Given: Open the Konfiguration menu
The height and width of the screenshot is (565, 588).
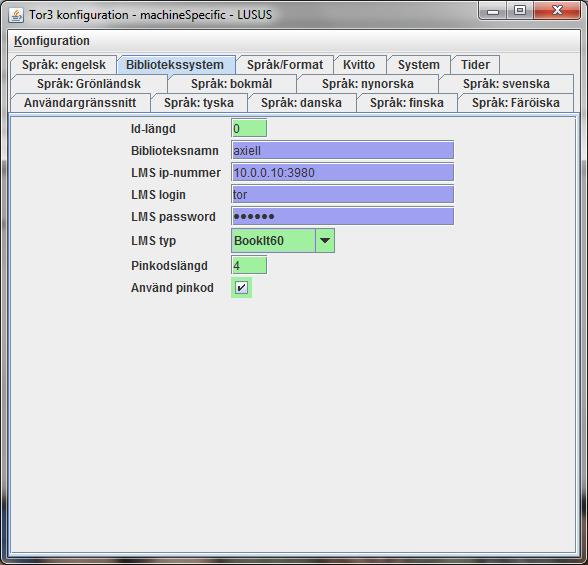Looking at the screenshot, I should point(52,40).
